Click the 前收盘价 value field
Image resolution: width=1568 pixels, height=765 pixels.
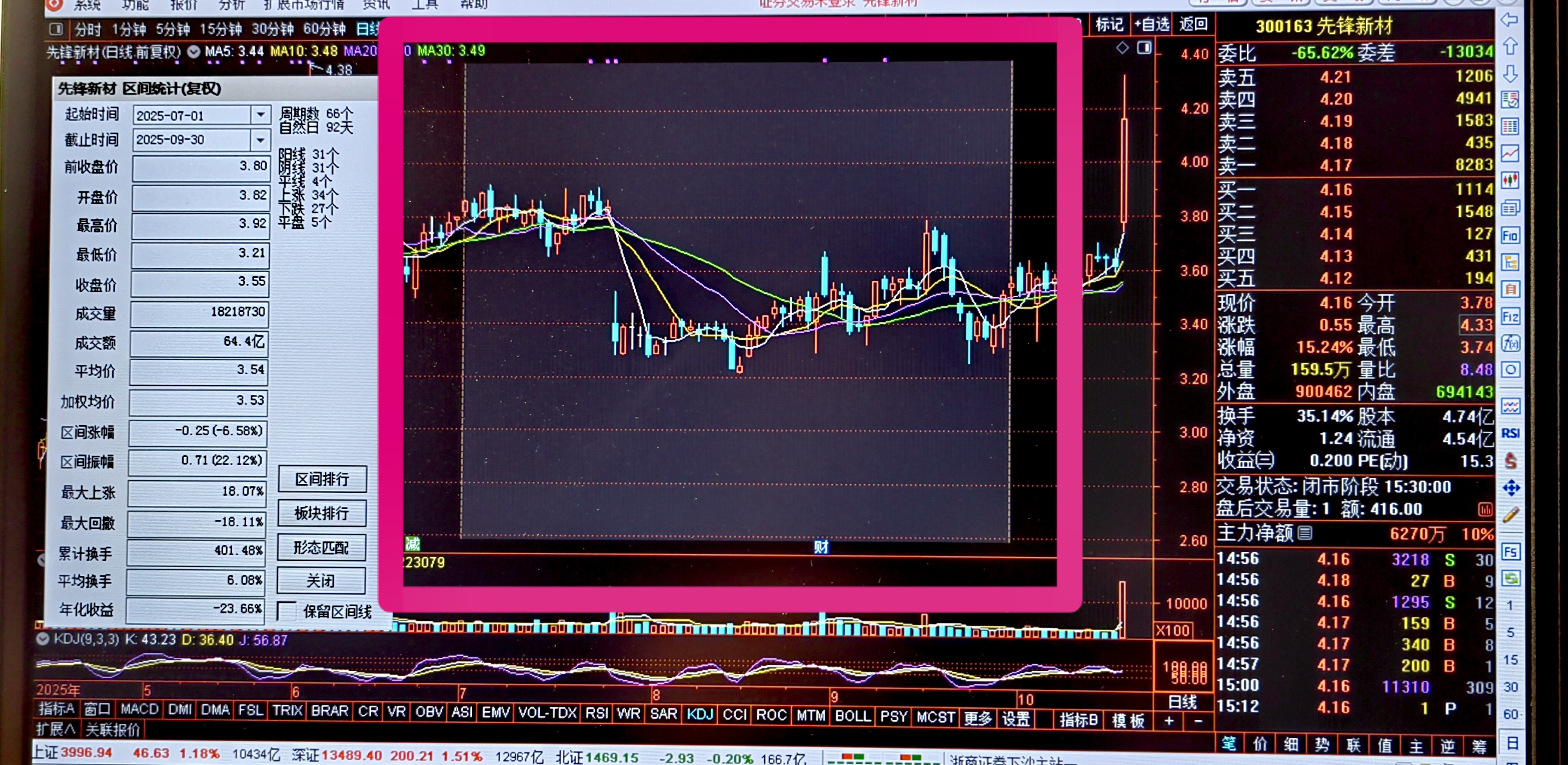click(200, 167)
